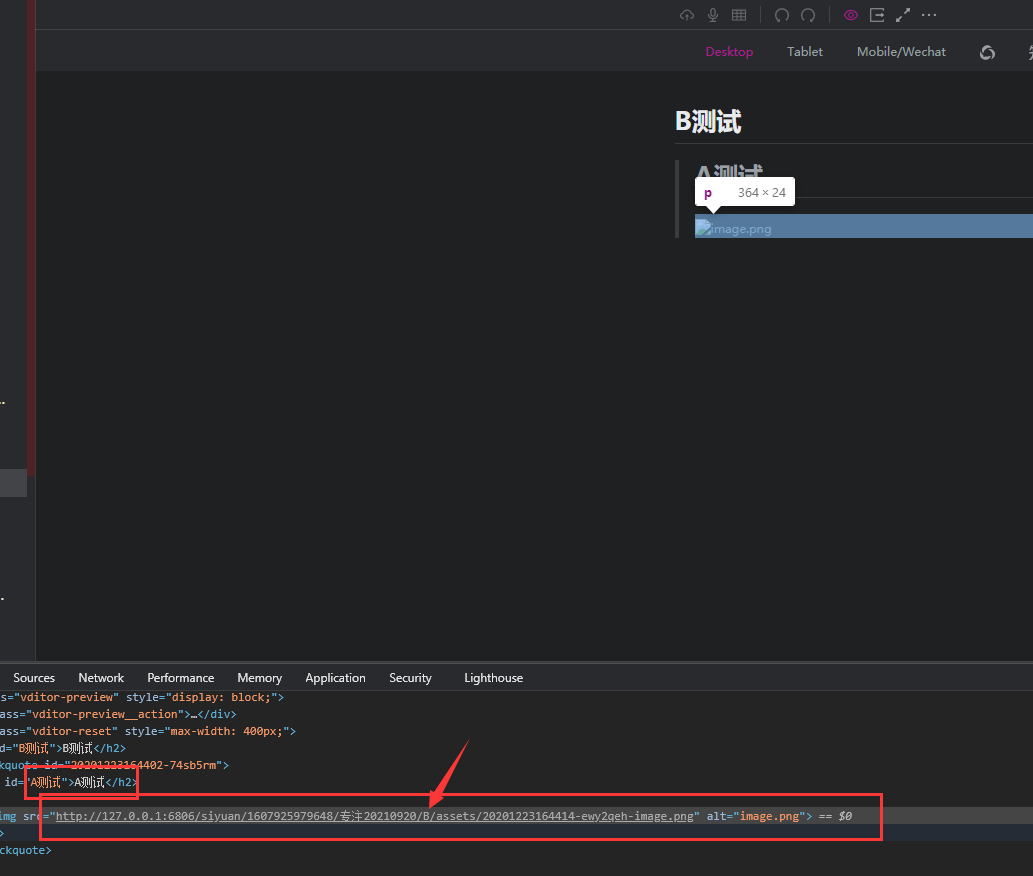This screenshot has height=876, width=1033.
Task: Click the undo arrow icon
Action: coord(782,15)
